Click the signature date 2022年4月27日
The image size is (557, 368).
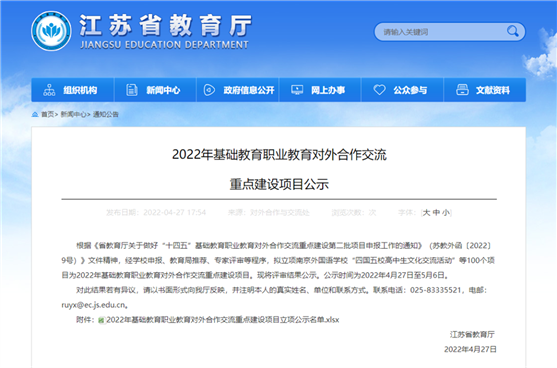[470, 349]
